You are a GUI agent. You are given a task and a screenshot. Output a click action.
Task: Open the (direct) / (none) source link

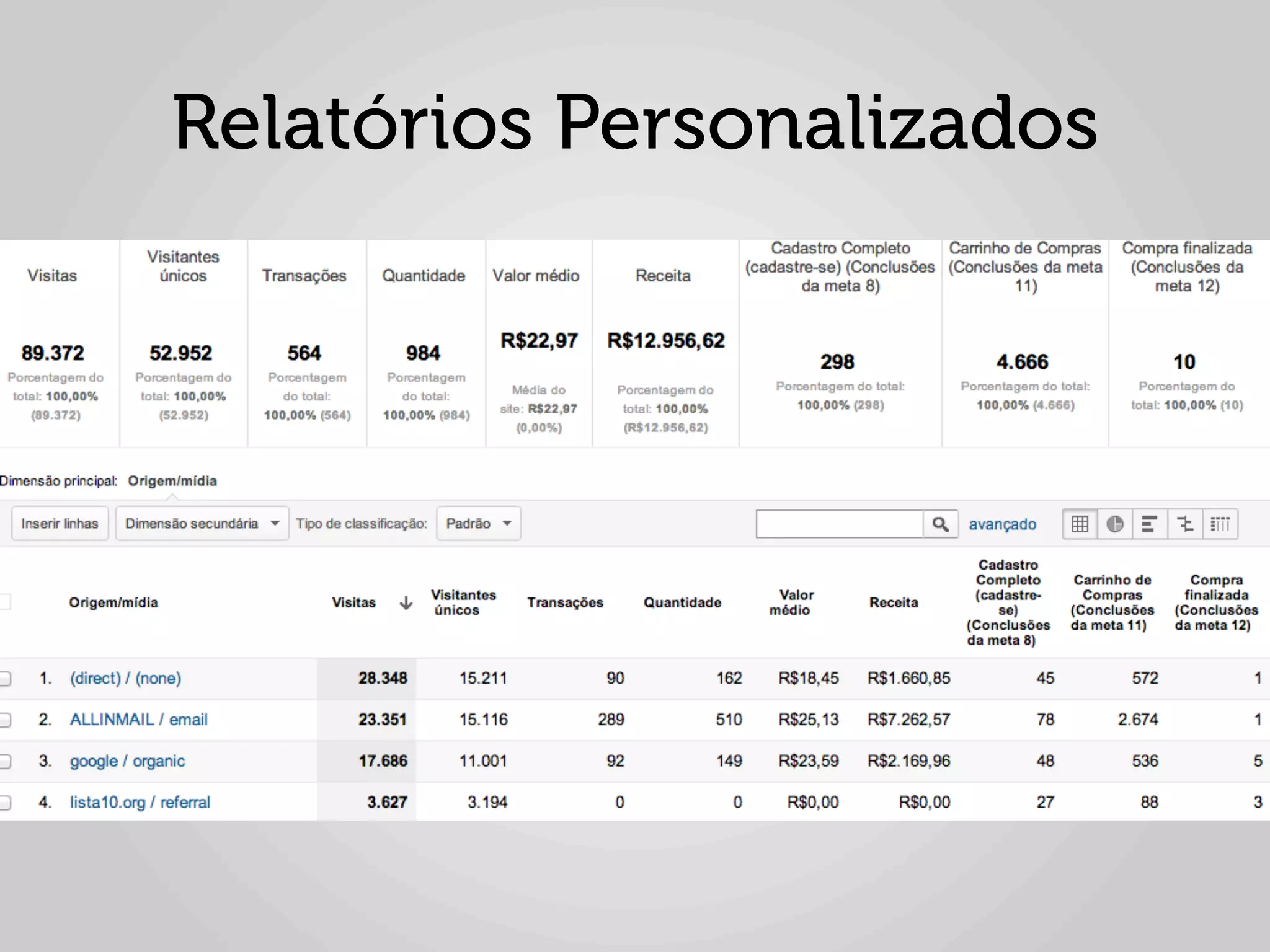coord(125,678)
